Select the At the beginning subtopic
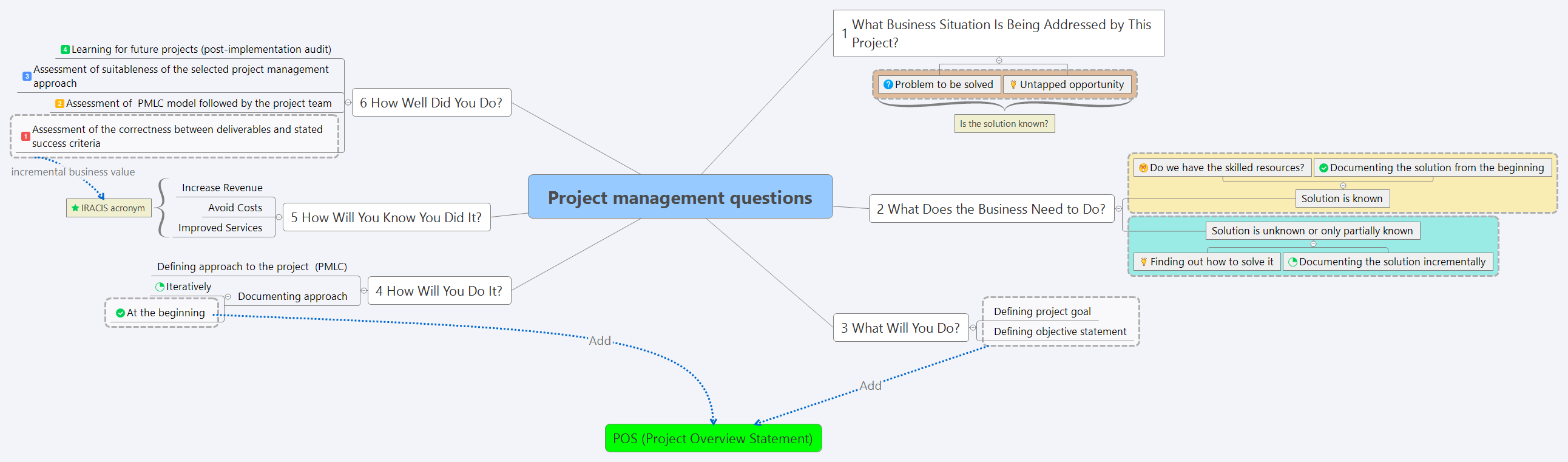1568x462 pixels. click(x=161, y=313)
